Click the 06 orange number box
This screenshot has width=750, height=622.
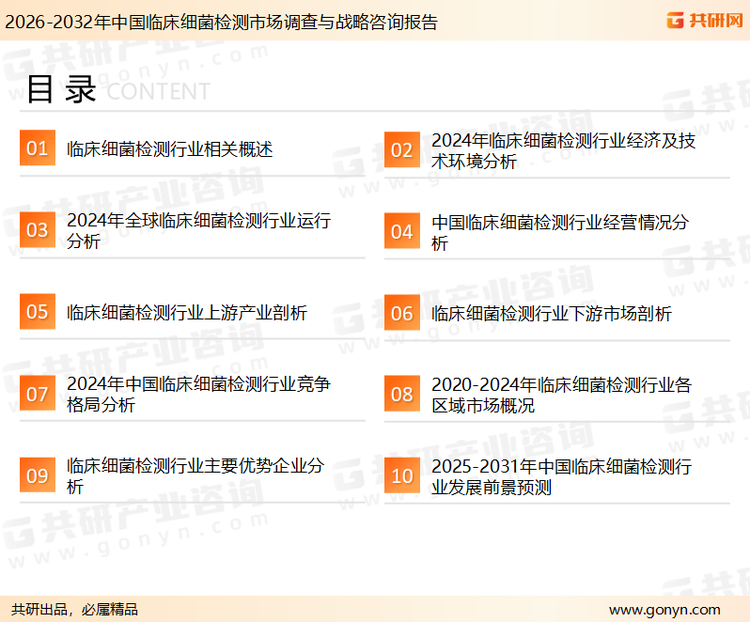point(401,313)
